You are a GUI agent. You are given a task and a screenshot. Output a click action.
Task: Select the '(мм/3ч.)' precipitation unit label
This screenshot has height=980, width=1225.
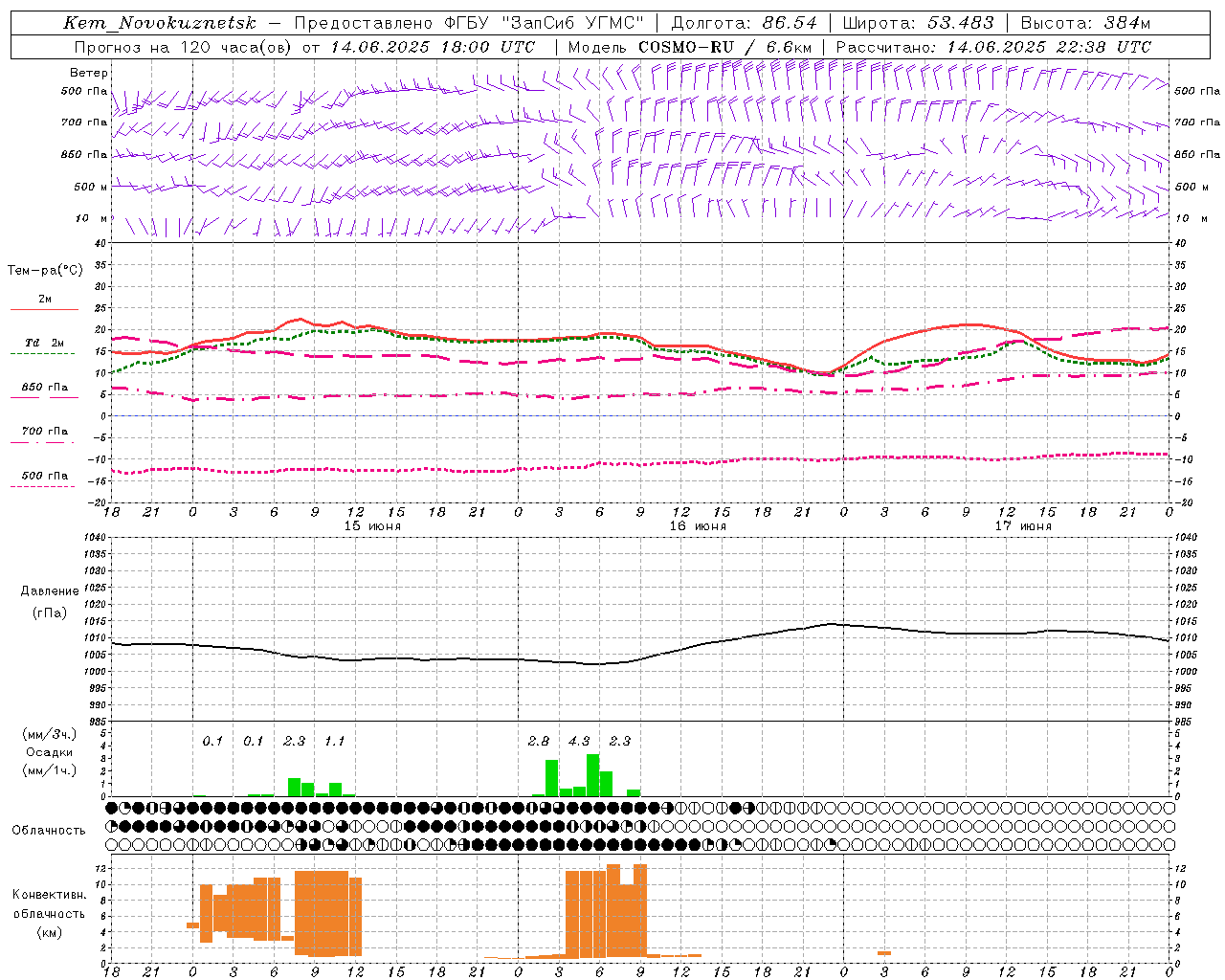pos(49,734)
